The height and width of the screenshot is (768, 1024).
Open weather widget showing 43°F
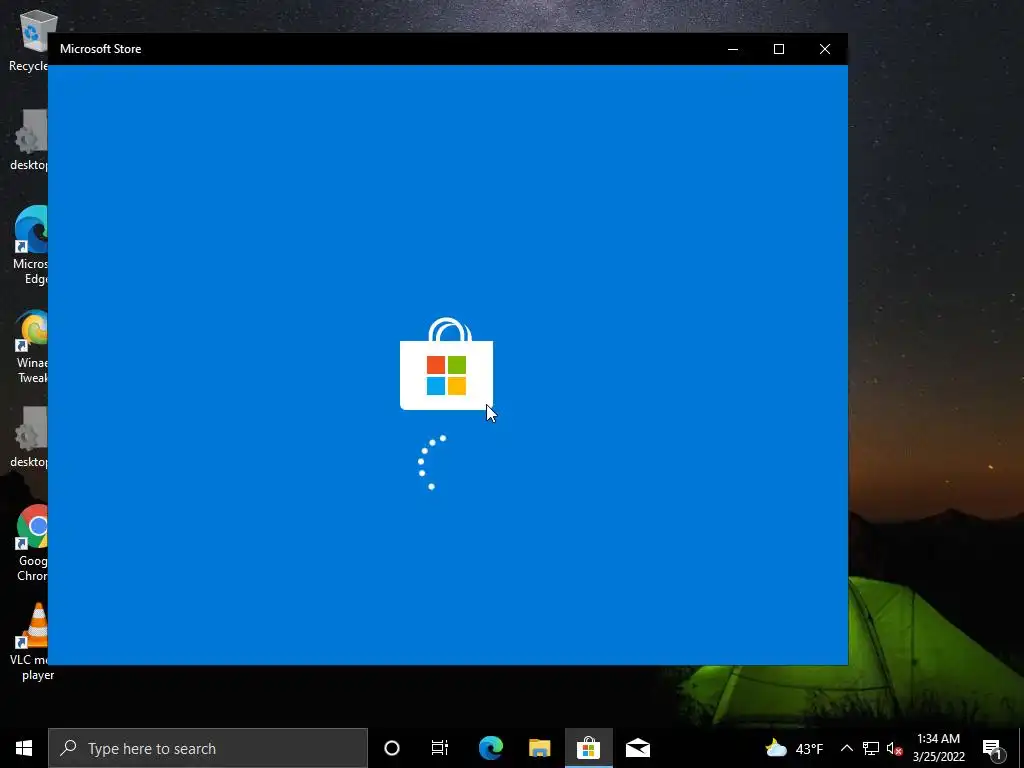[793, 748]
